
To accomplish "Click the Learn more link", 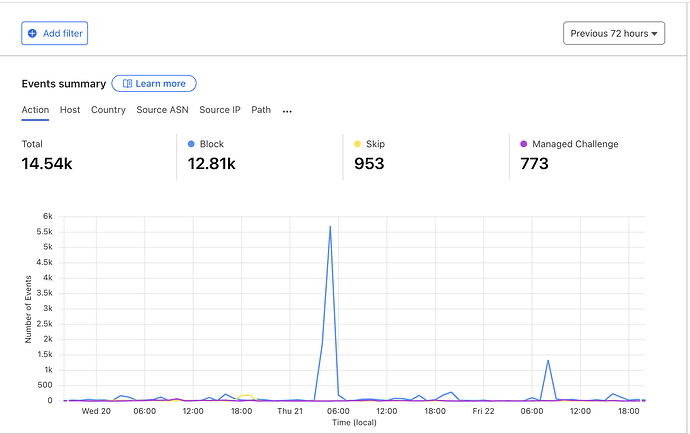I will tap(154, 84).
